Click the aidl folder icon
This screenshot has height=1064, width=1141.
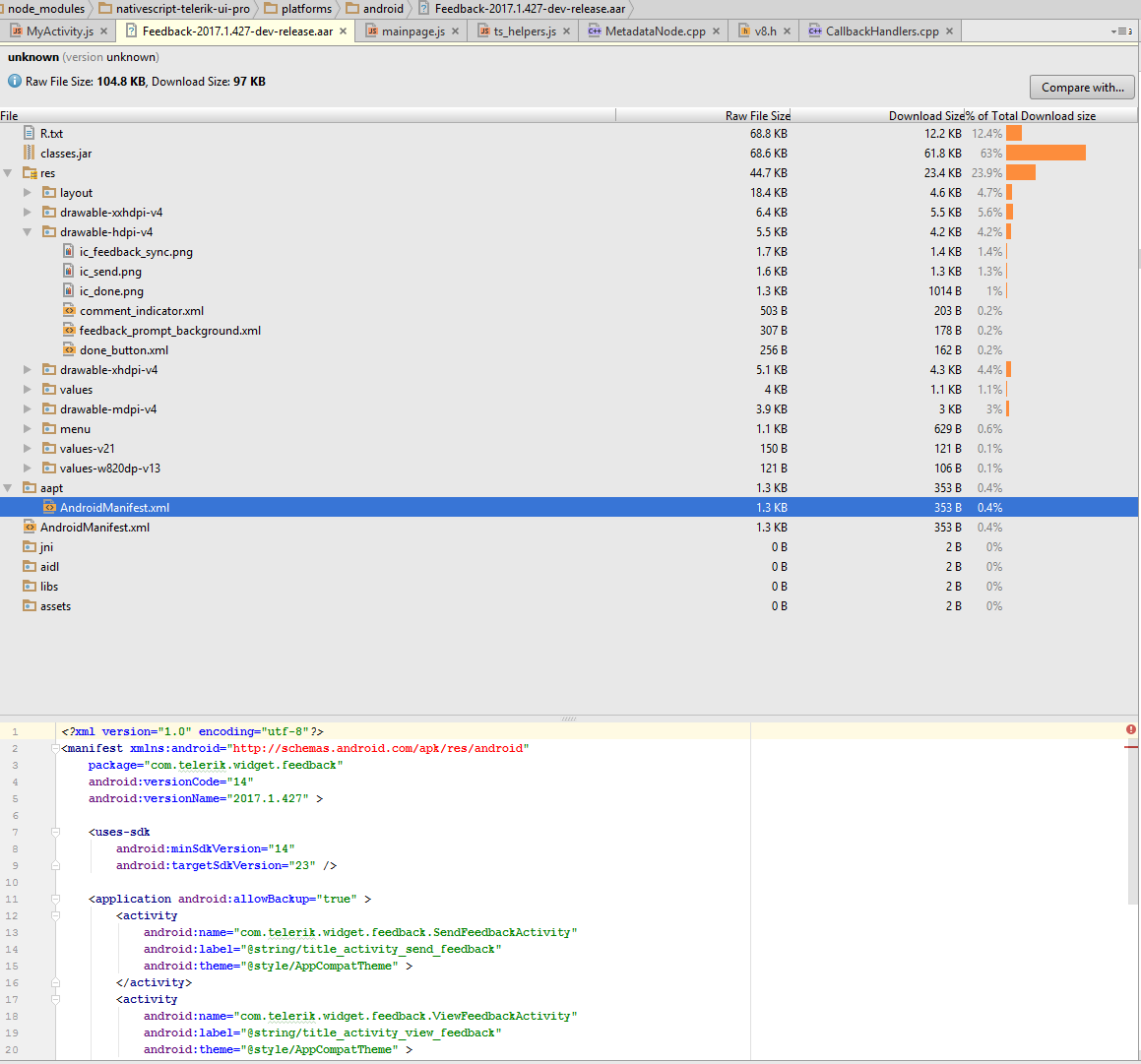coord(30,566)
